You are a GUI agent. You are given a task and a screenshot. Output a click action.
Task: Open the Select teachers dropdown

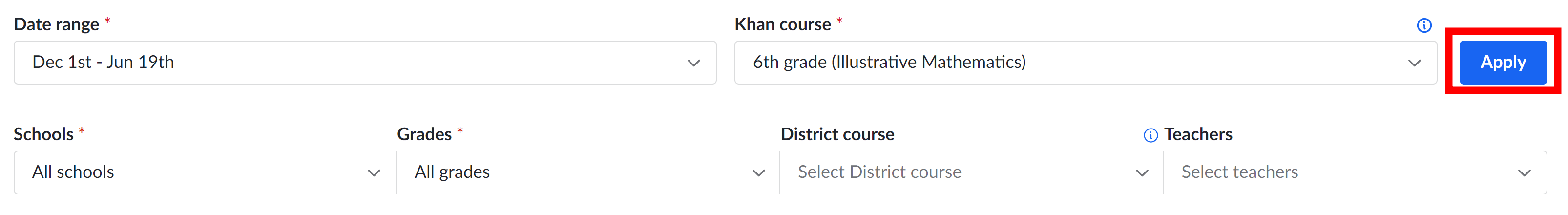[x=1355, y=172]
